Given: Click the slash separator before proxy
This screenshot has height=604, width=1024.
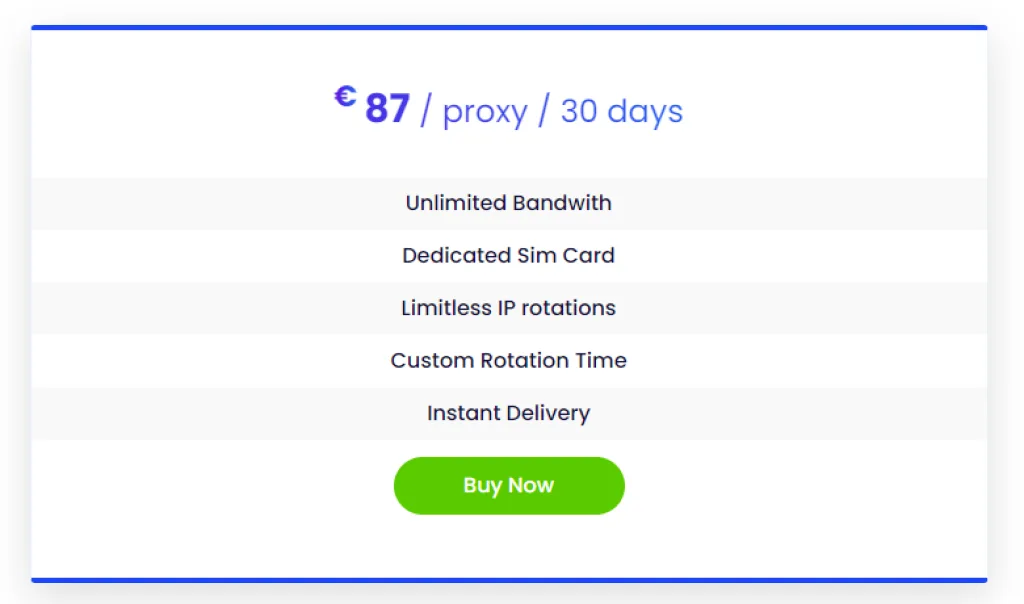Looking at the screenshot, I should point(425,111).
